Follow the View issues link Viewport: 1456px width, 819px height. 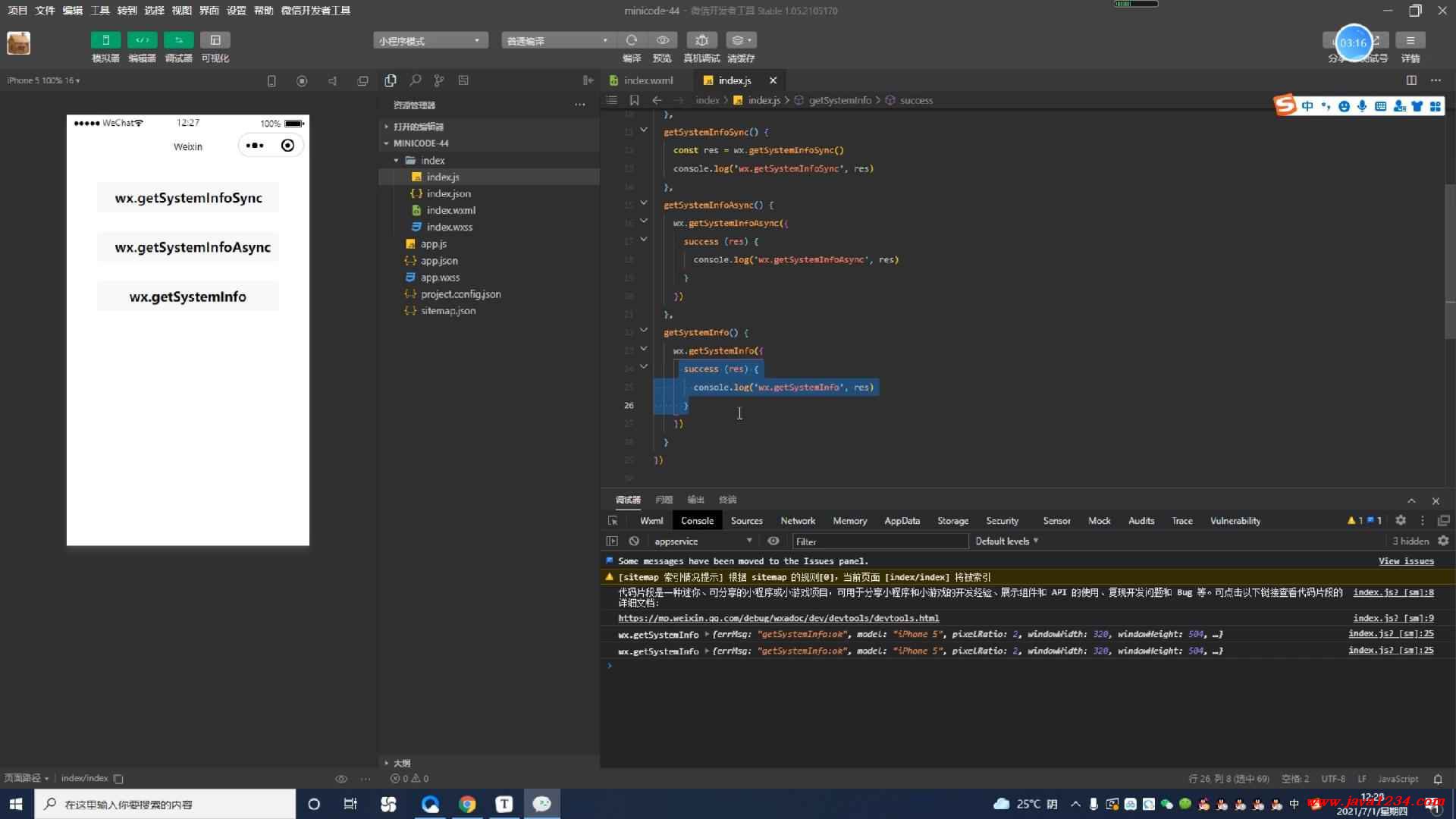[1406, 561]
